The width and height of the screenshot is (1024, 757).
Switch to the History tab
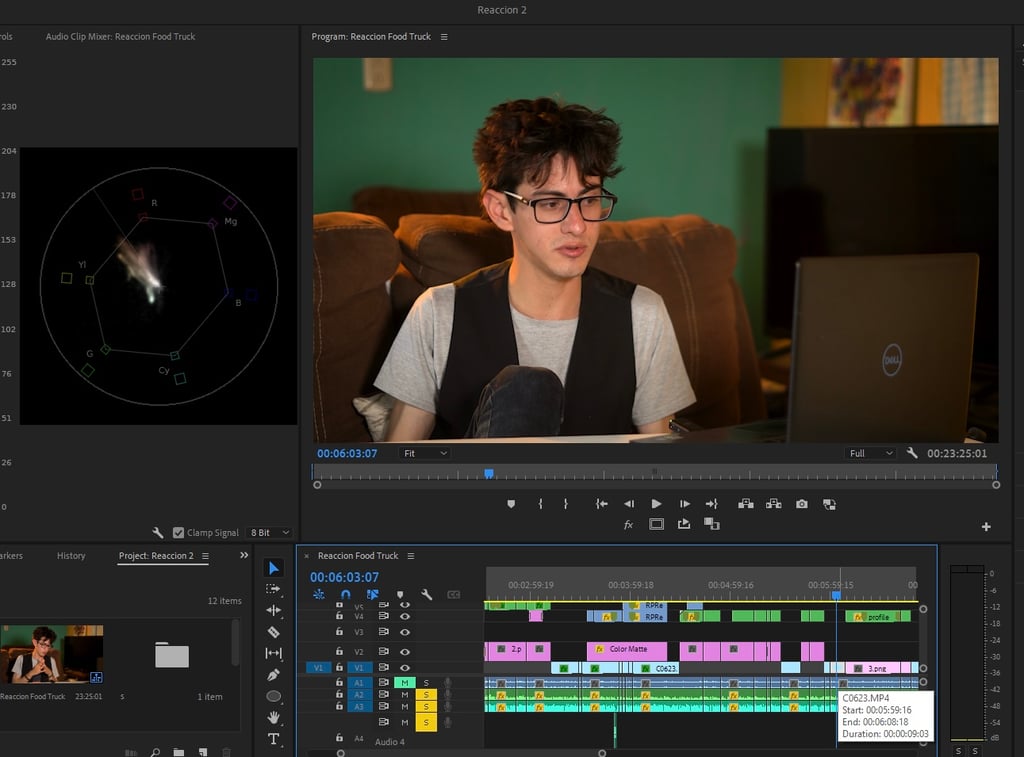71,556
